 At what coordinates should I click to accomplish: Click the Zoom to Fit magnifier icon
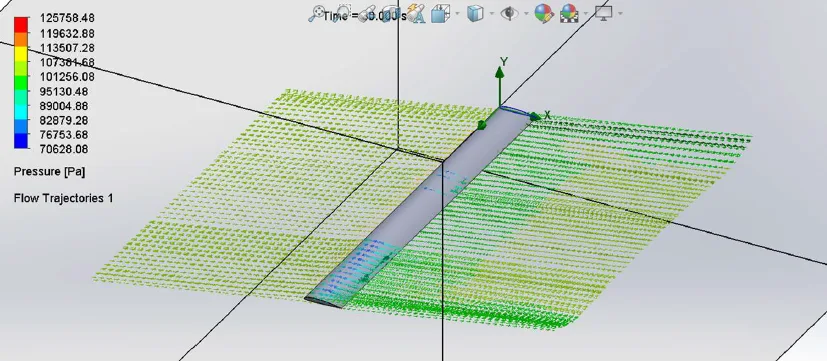click(x=316, y=13)
